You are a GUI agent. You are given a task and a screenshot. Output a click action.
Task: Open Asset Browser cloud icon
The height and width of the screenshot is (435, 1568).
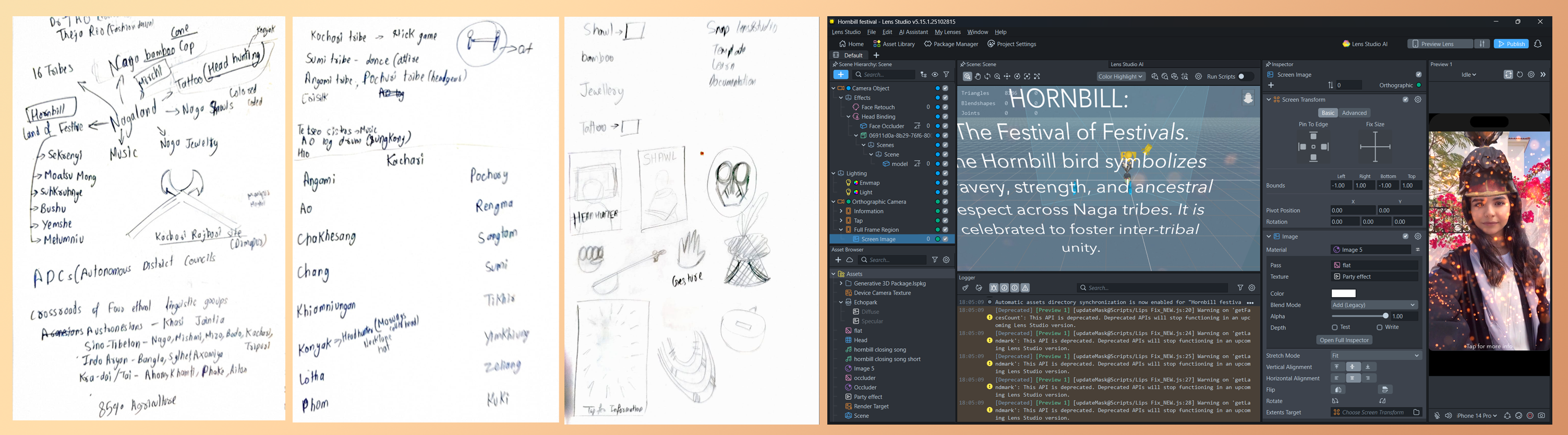[850, 260]
